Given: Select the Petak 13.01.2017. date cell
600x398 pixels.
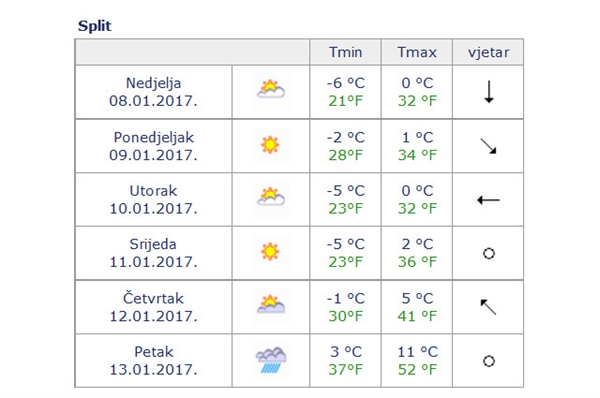Looking at the screenshot, I should tap(153, 360).
